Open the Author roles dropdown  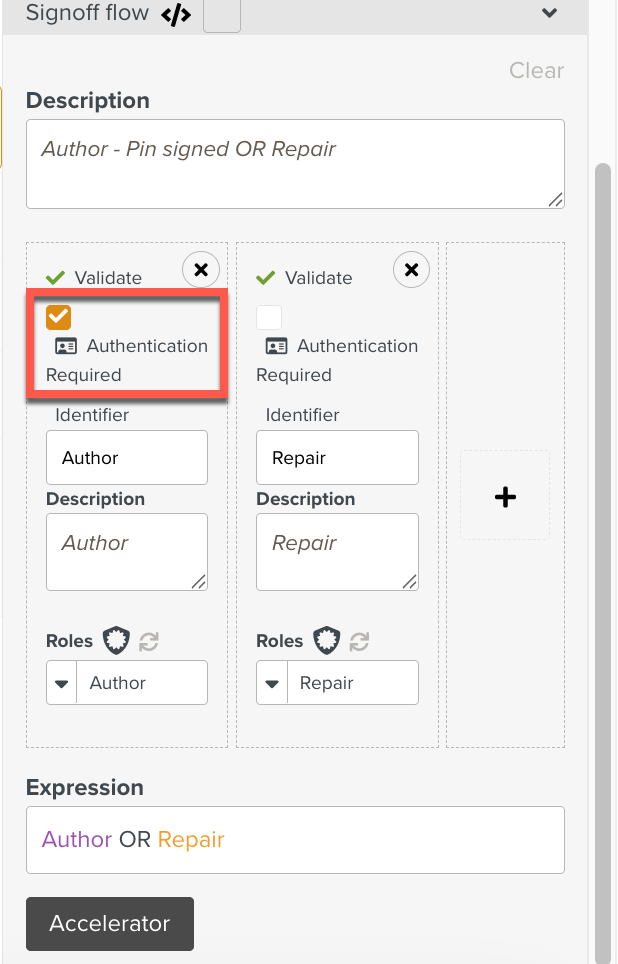61,682
